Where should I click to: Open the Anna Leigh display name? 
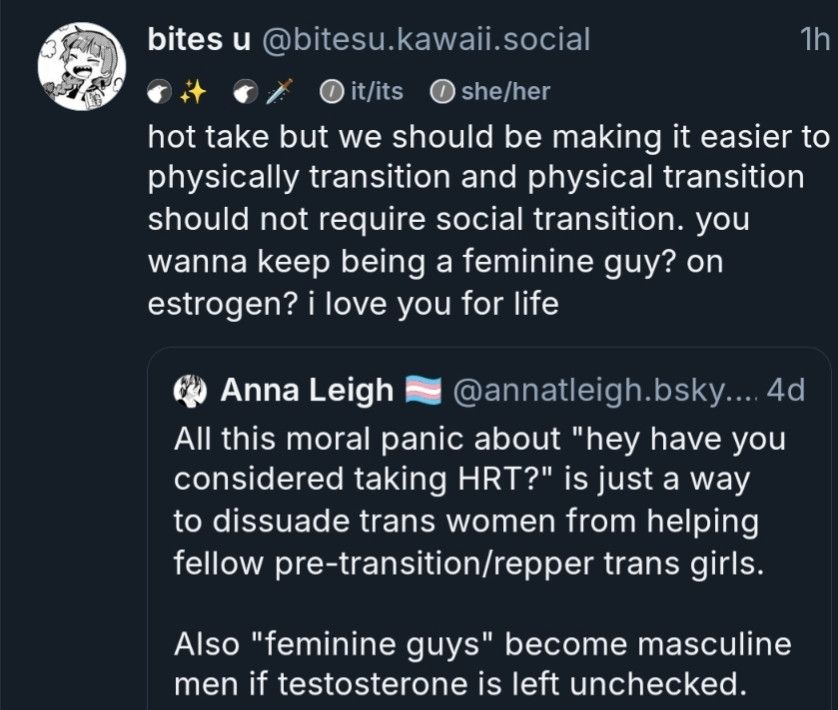tap(307, 390)
